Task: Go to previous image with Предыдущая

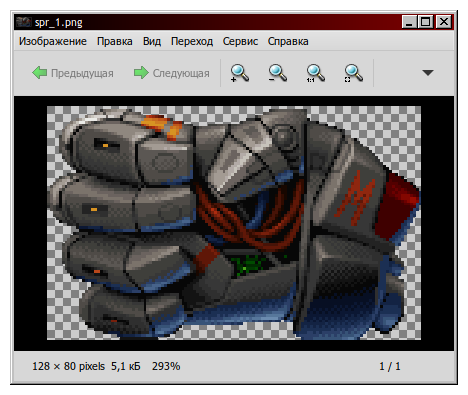Action: [x=73, y=73]
